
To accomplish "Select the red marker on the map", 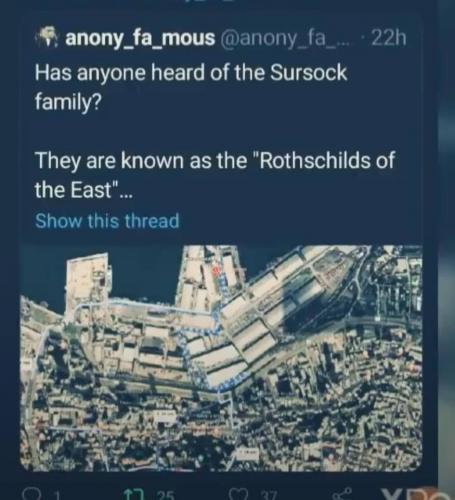I will coord(215,270).
